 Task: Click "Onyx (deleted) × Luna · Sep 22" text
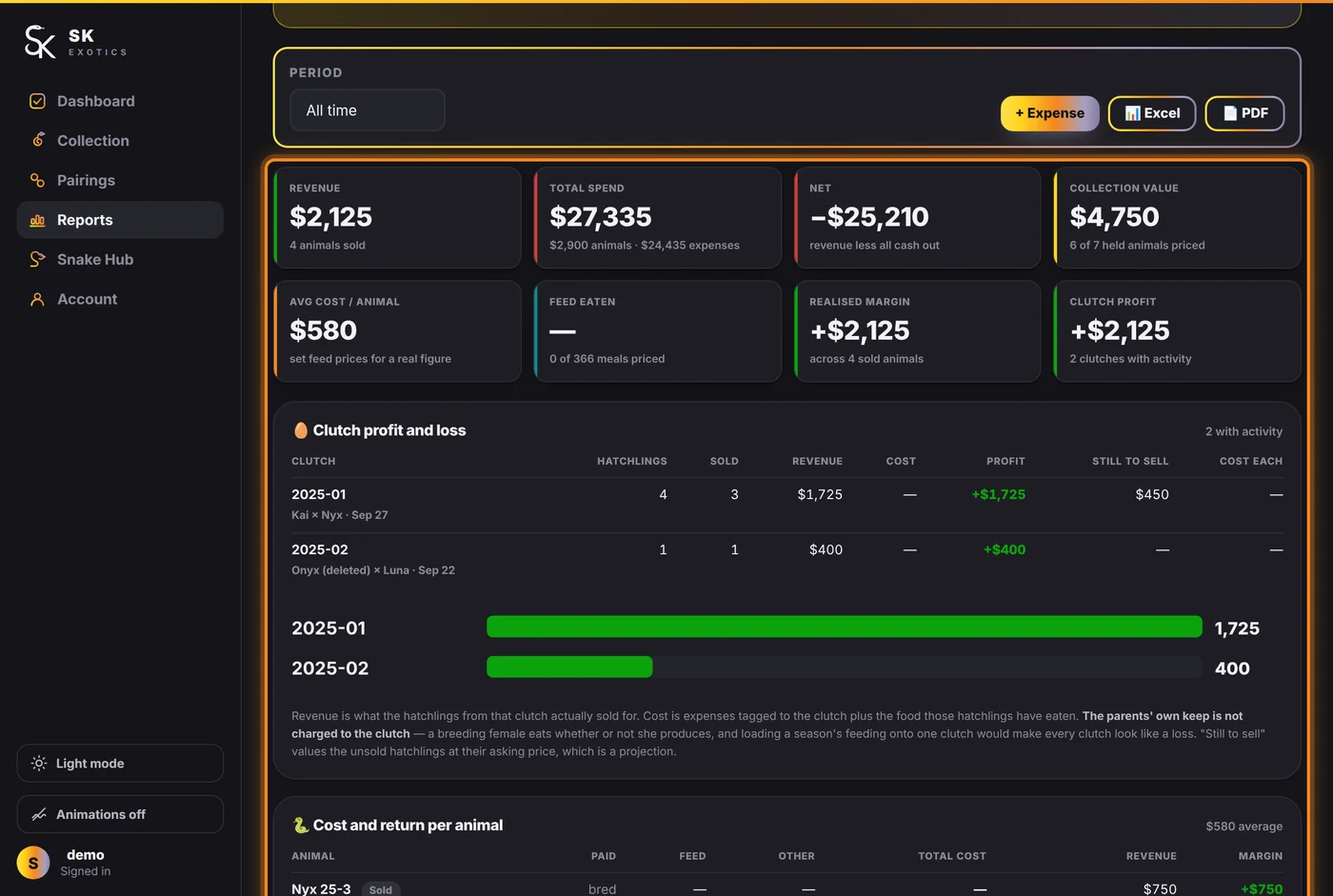(373, 570)
